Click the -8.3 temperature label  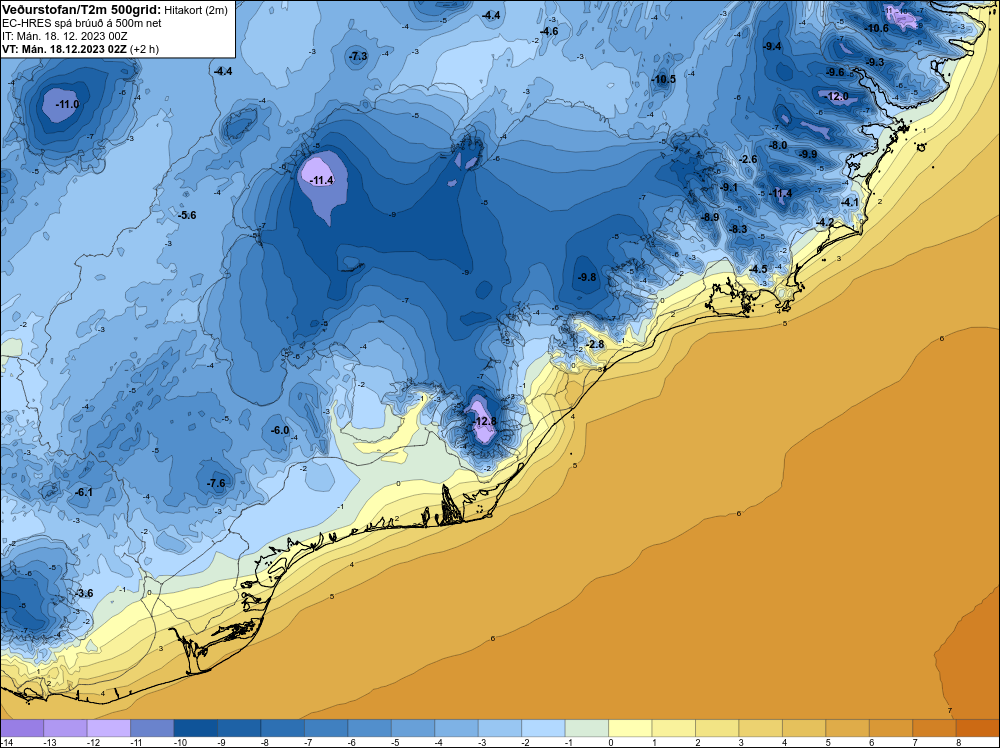coord(738,229)
